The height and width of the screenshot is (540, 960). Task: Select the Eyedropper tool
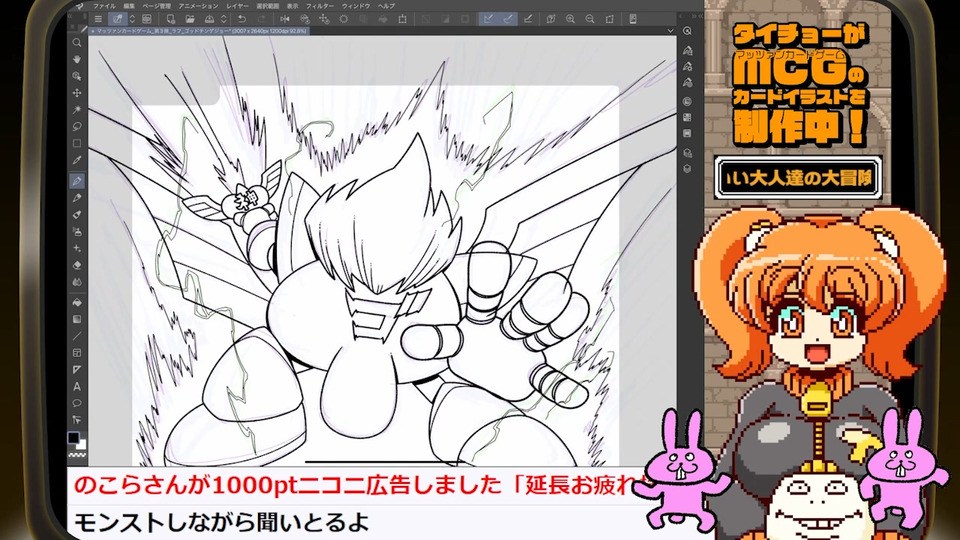click(77, 160)
